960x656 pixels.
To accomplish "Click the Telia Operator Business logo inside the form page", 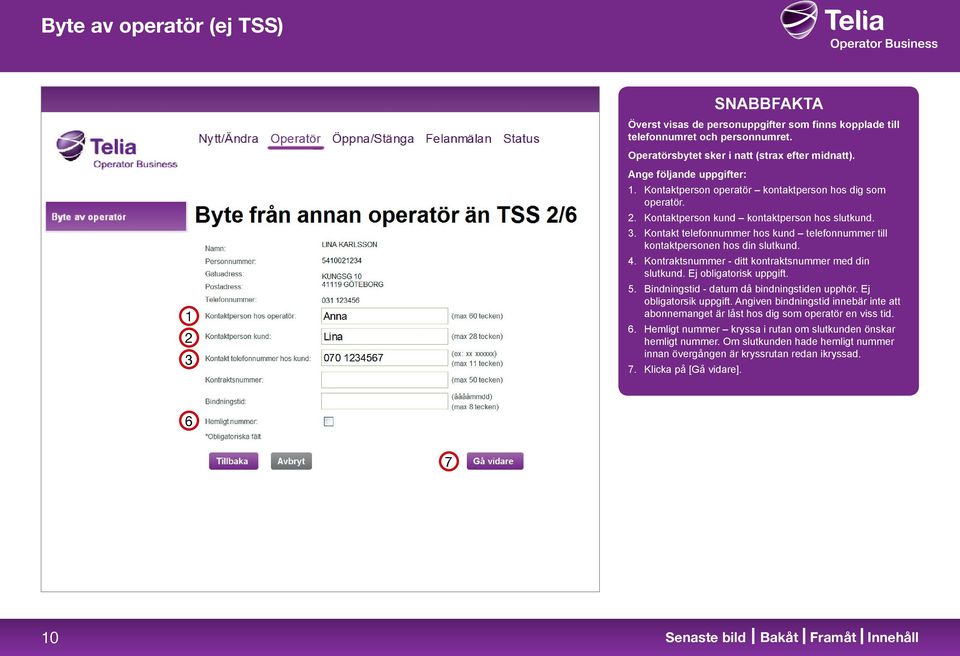I will pos(117,149).
